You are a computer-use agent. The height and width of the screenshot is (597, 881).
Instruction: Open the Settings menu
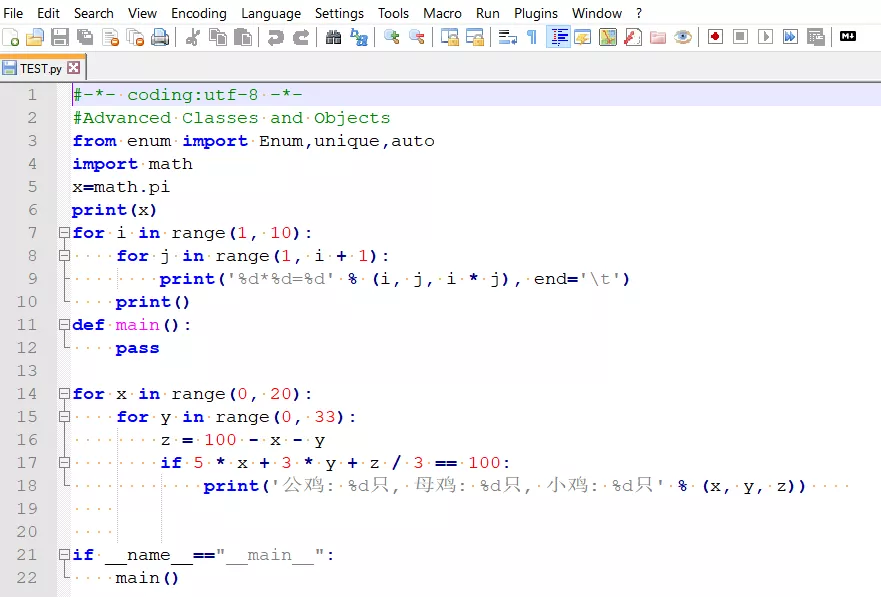[339, 13]
